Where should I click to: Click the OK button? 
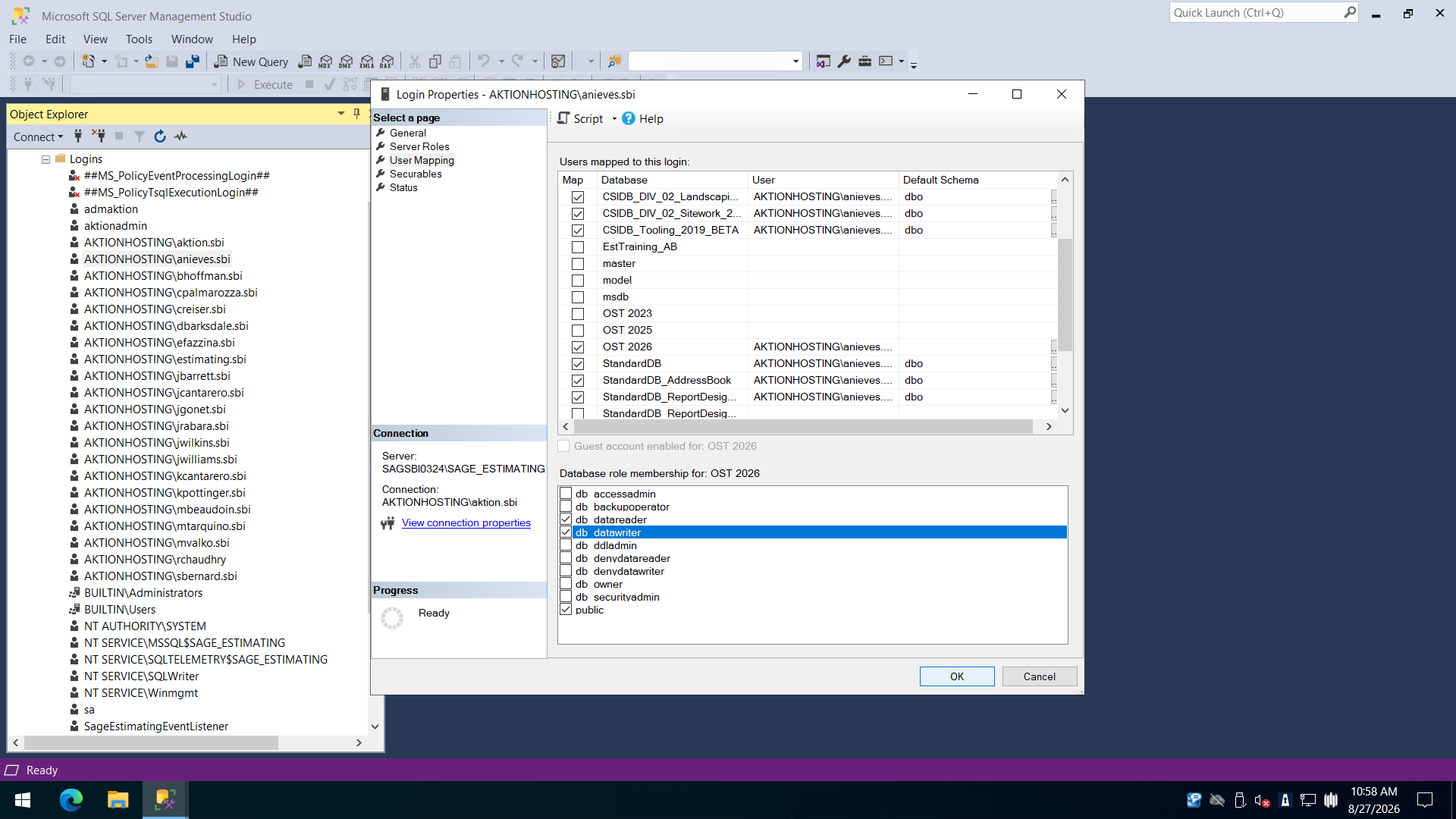[957, 676]
